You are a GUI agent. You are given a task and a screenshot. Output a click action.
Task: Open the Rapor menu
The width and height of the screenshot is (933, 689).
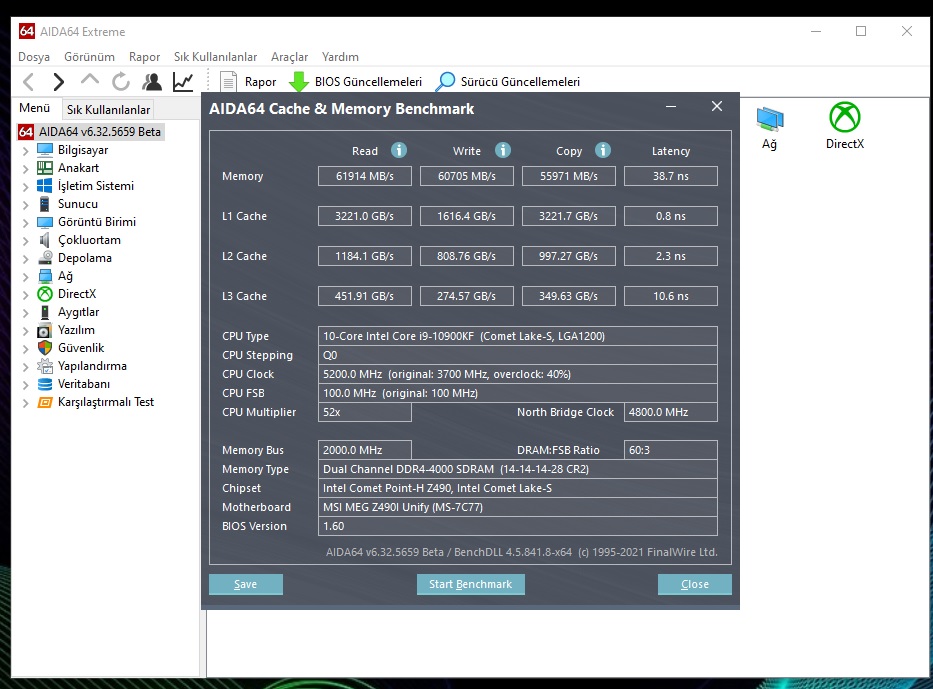tap(145, 57)
